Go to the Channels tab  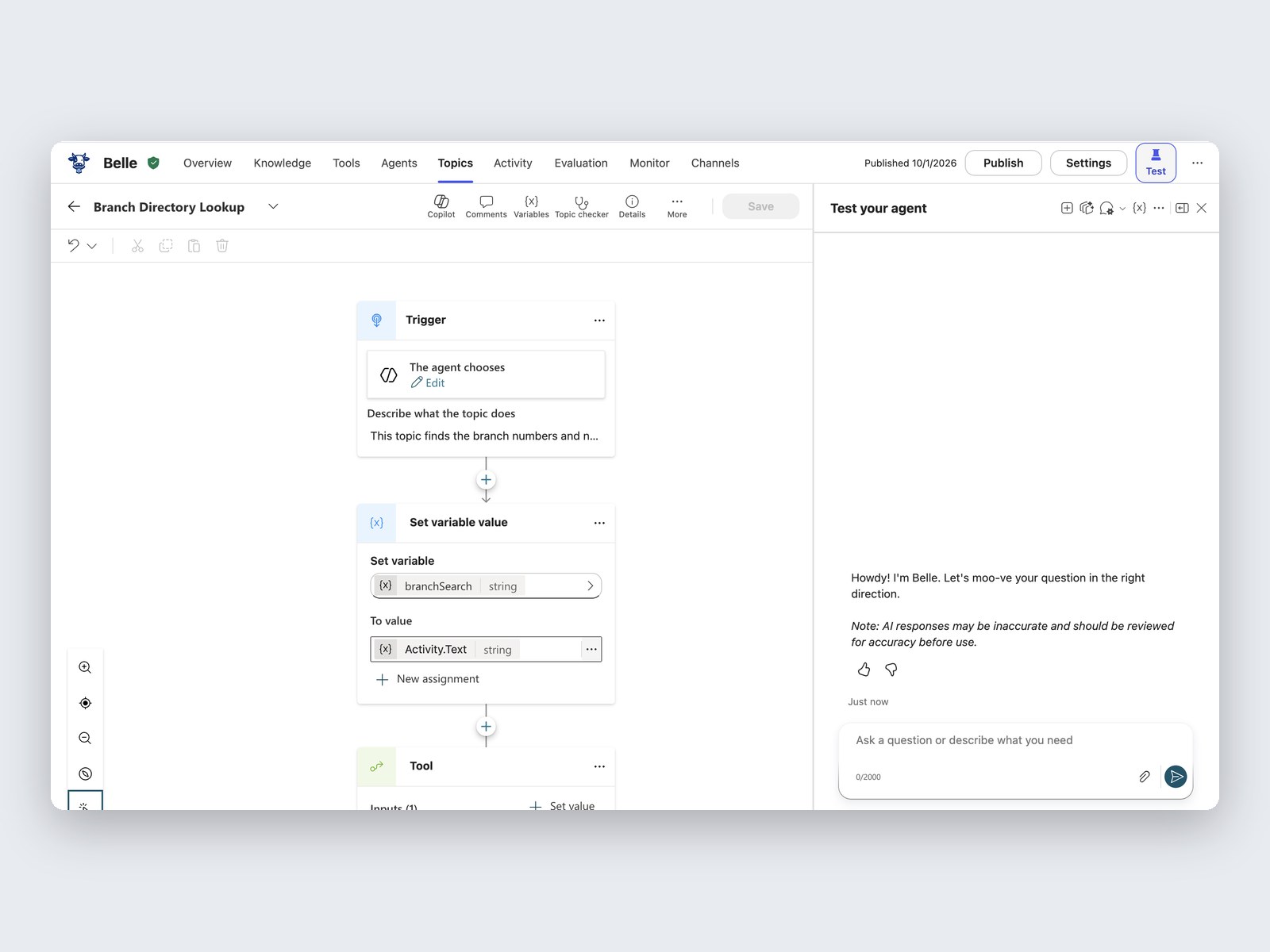[715, 163]
